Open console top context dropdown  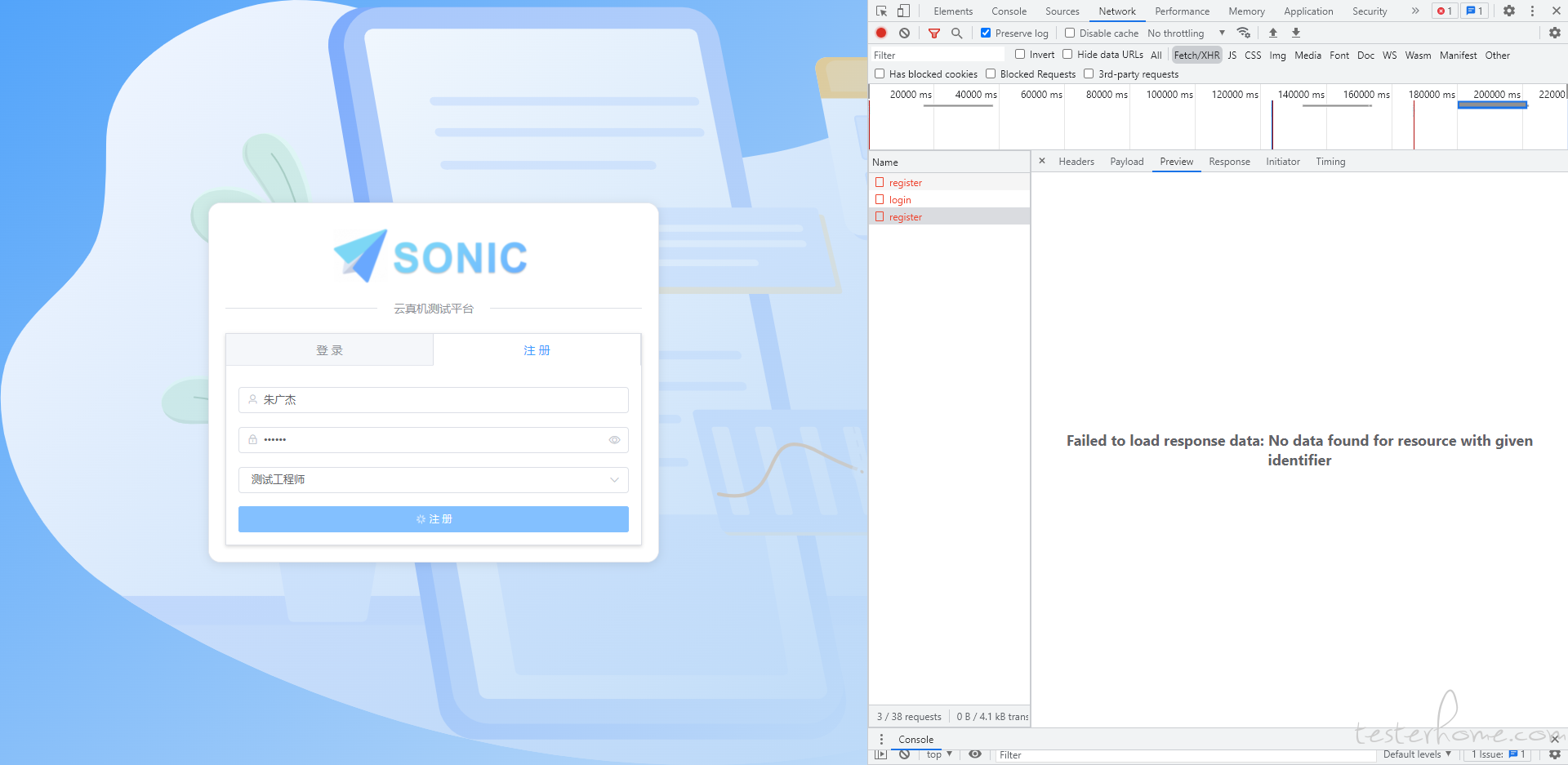[939, 754]
